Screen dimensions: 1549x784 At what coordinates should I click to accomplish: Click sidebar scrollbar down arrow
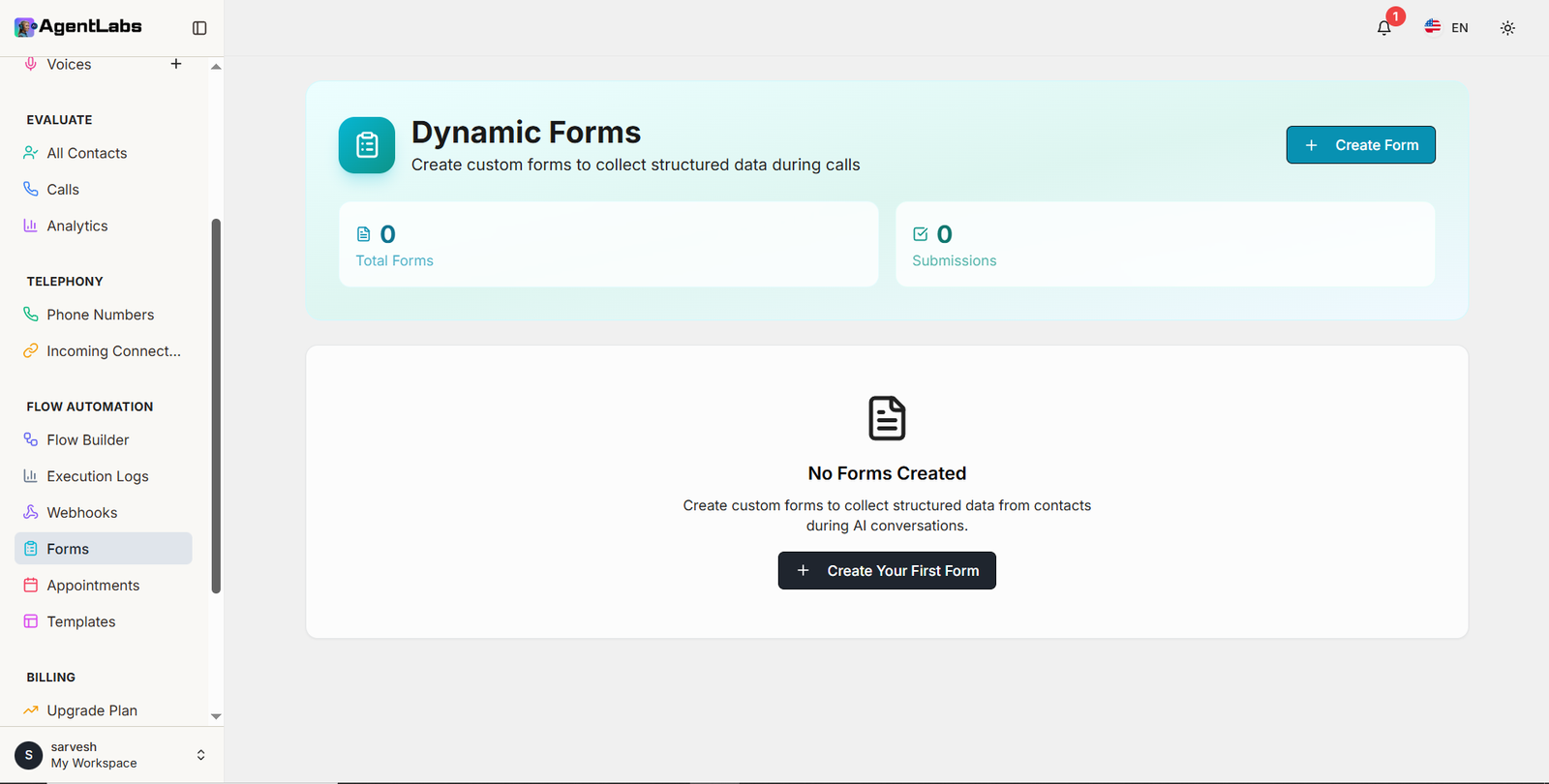click(216, 716)
